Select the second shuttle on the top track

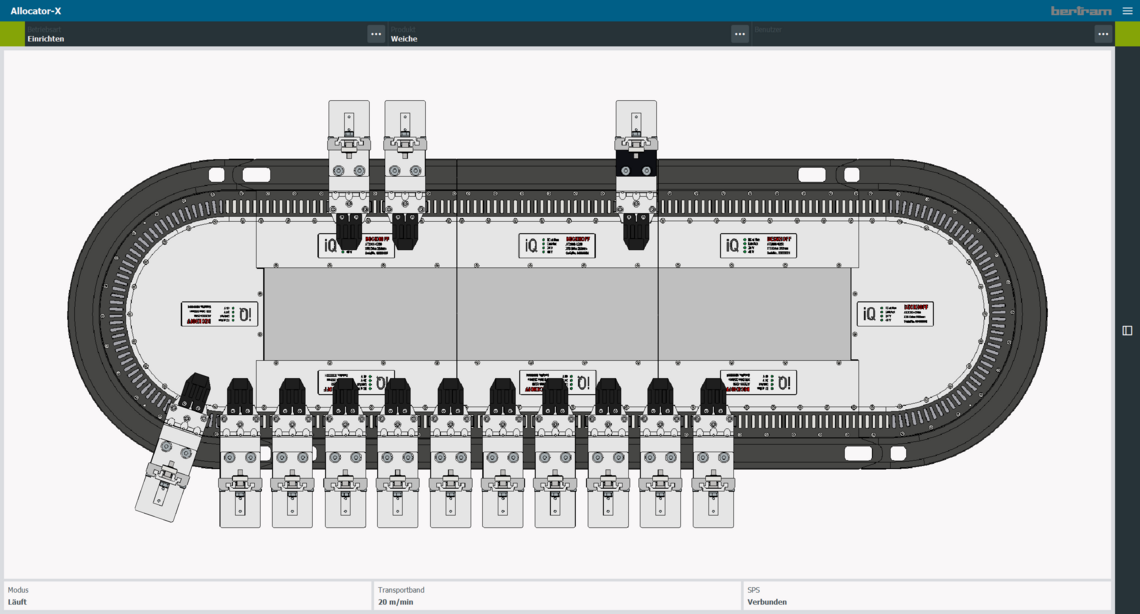[x=405, y=170]
